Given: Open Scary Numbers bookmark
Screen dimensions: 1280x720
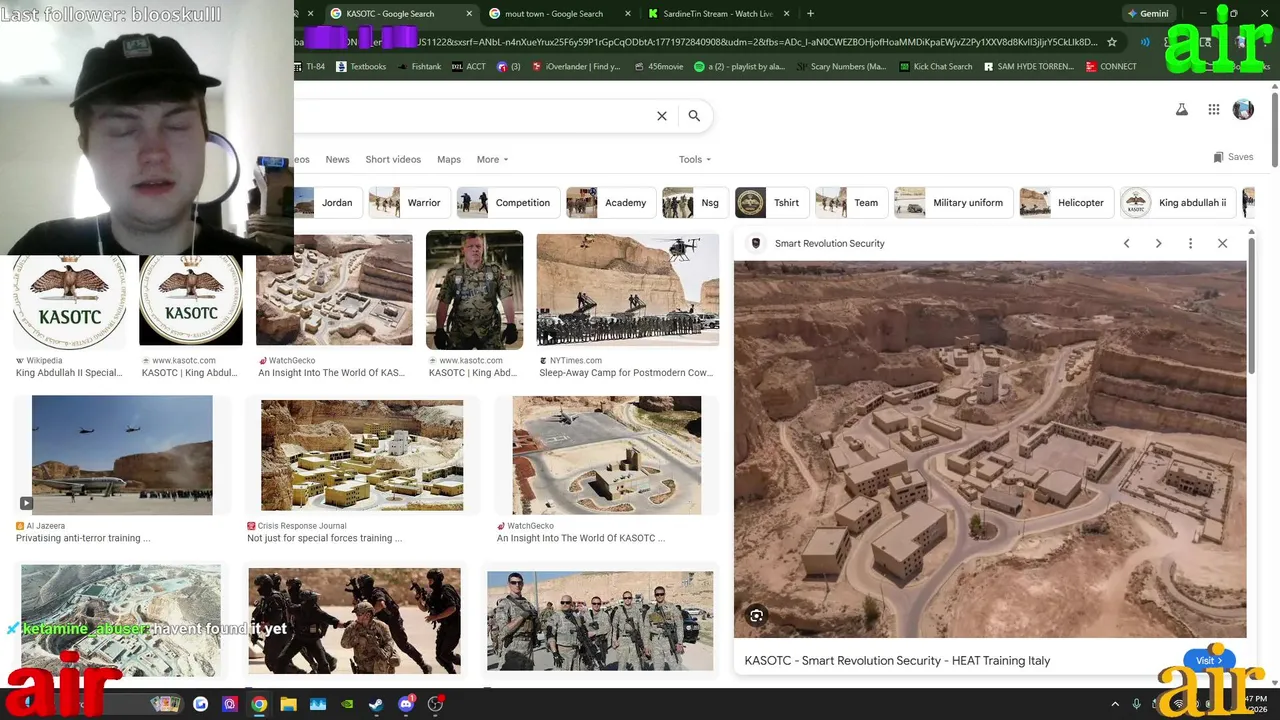Looking at the screenshot, I should click(840, 67).
